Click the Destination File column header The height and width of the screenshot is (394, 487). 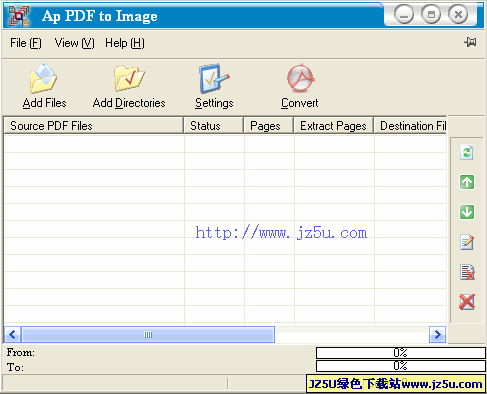click(x=410, y=126)
